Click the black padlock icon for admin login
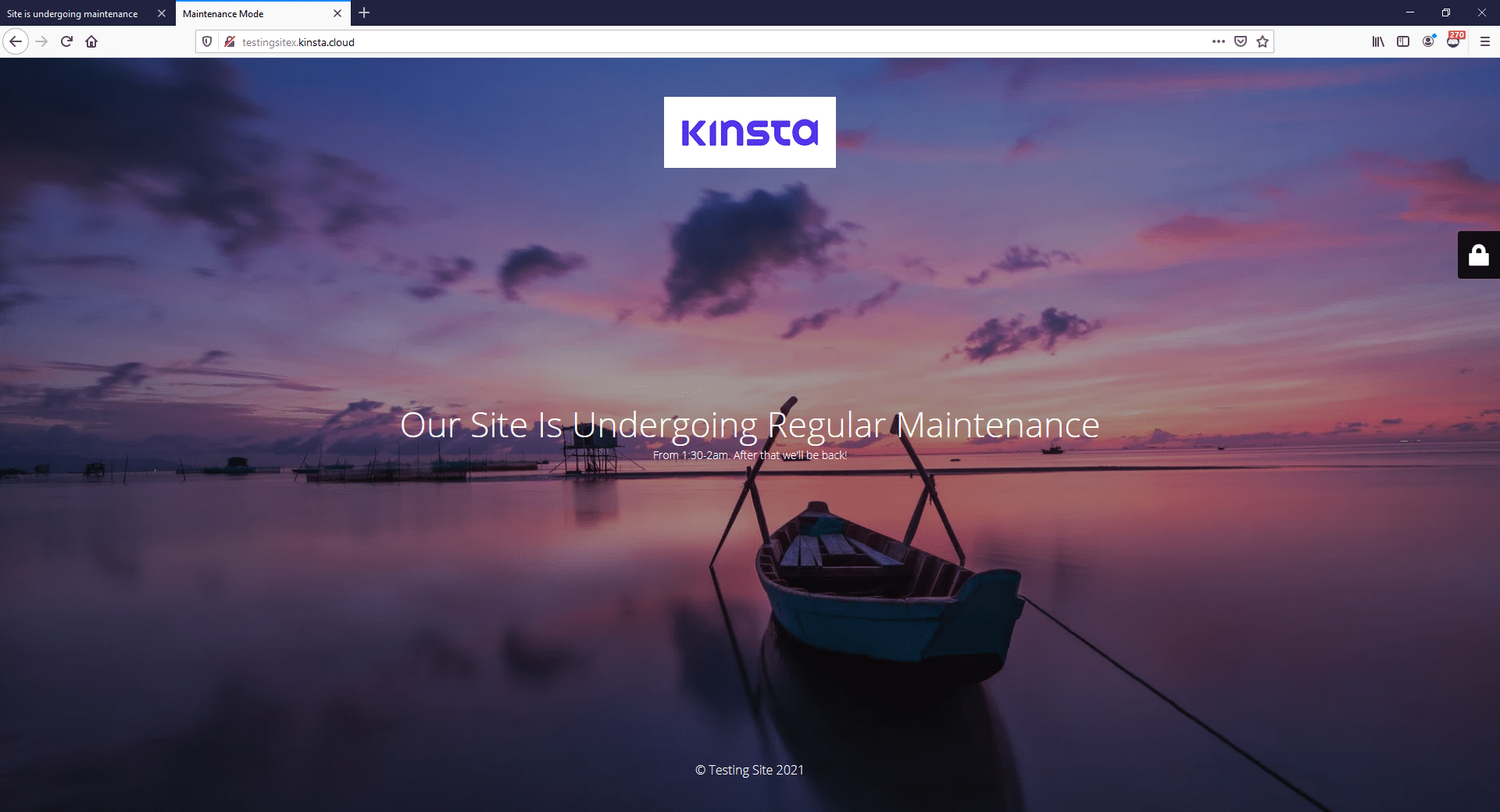Viewport: 1500px width, 812px height. [1478, 255]
